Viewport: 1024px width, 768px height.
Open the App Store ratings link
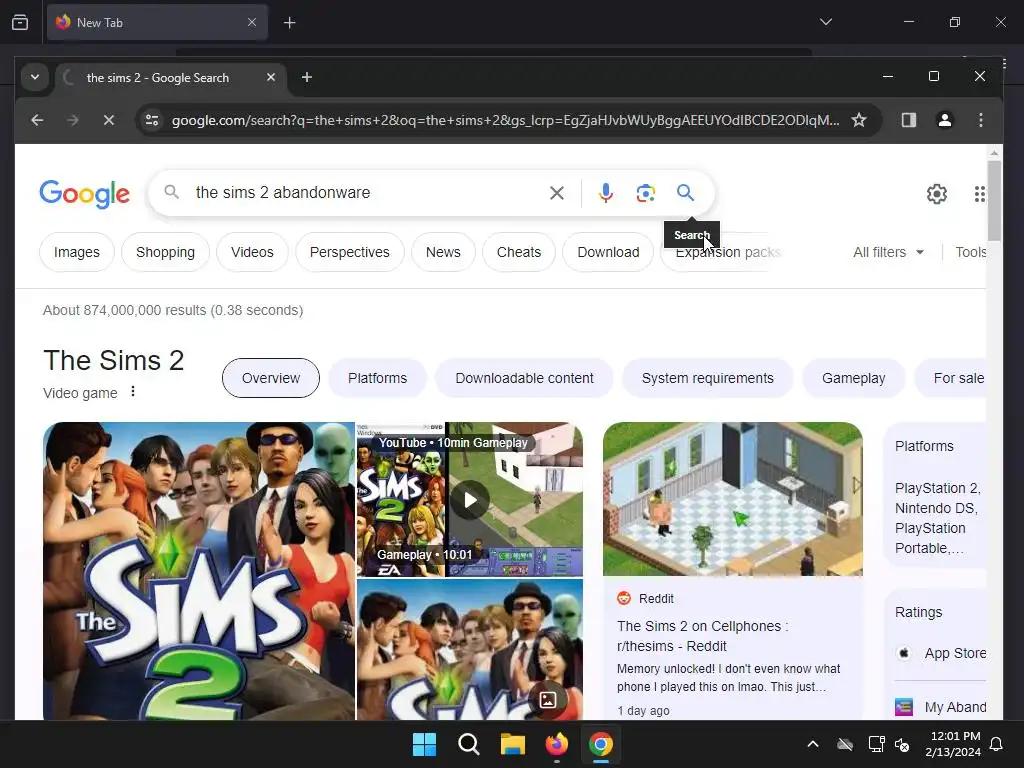pos(942,653)
